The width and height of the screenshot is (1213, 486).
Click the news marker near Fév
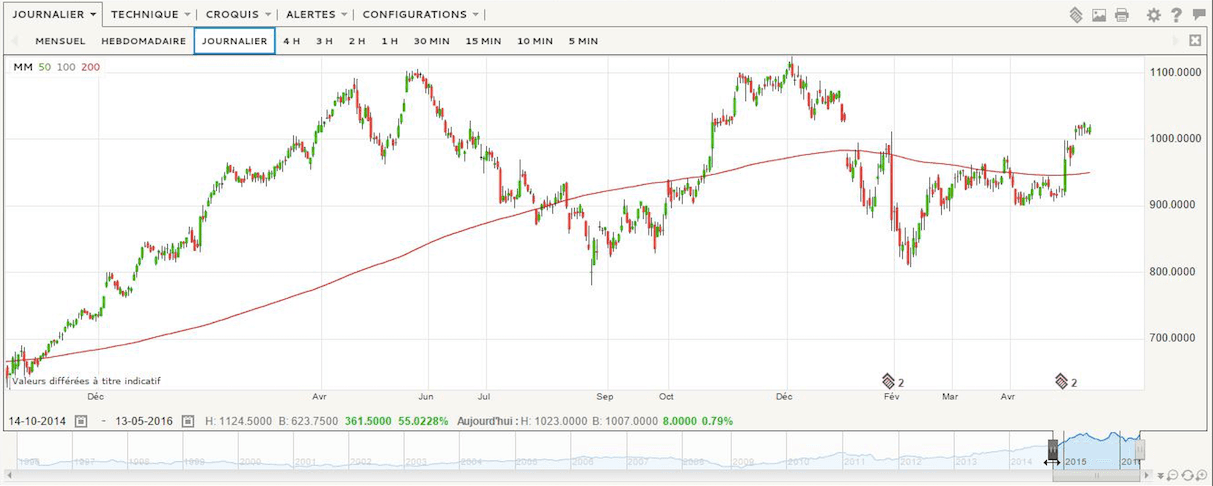(x=887, y=381)
